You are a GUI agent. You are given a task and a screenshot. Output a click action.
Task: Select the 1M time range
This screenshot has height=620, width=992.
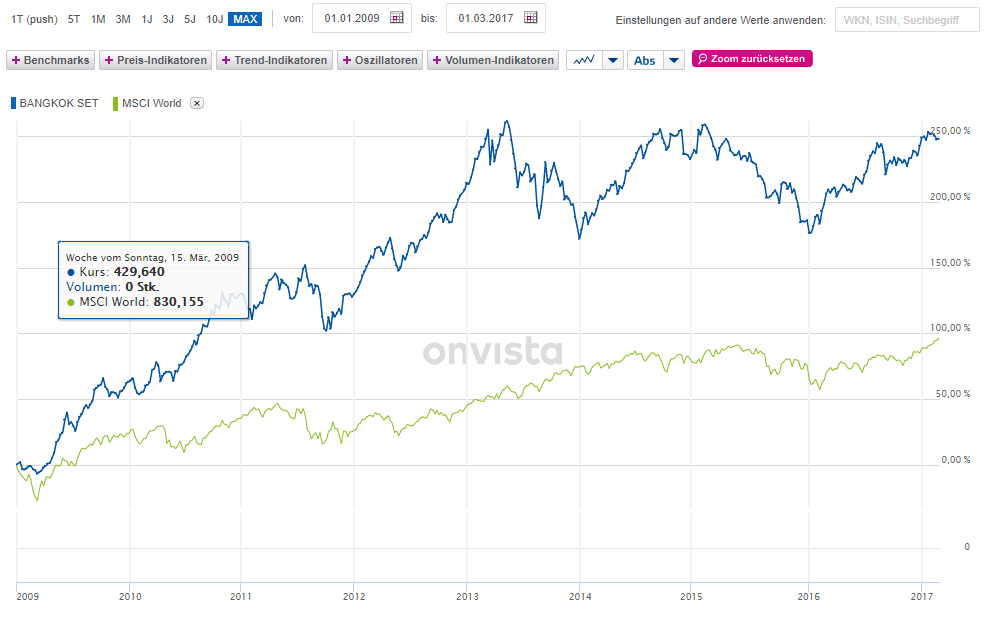click(x=98, y=19)
